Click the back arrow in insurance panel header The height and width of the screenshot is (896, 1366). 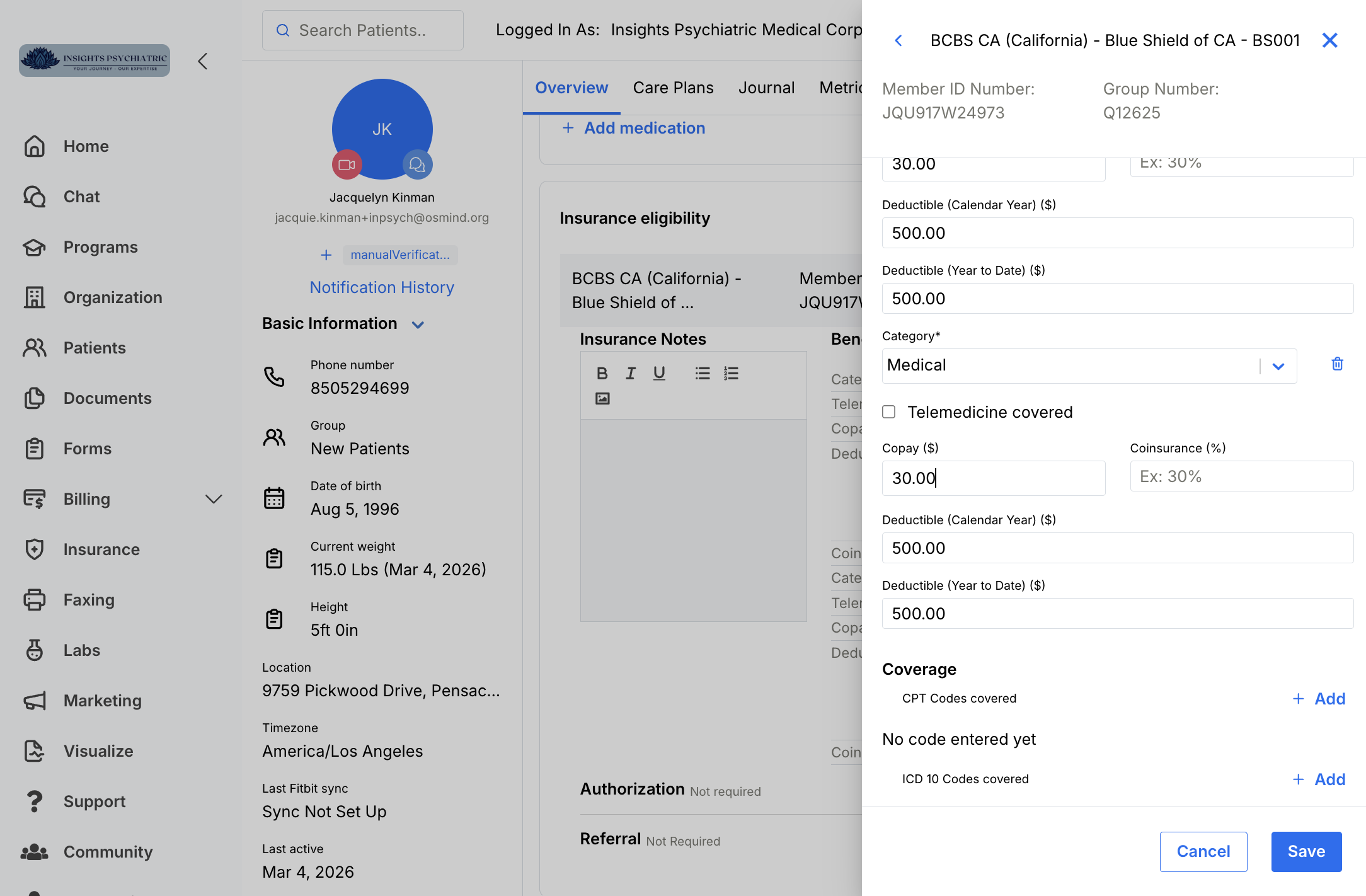[x=898, y=41]
